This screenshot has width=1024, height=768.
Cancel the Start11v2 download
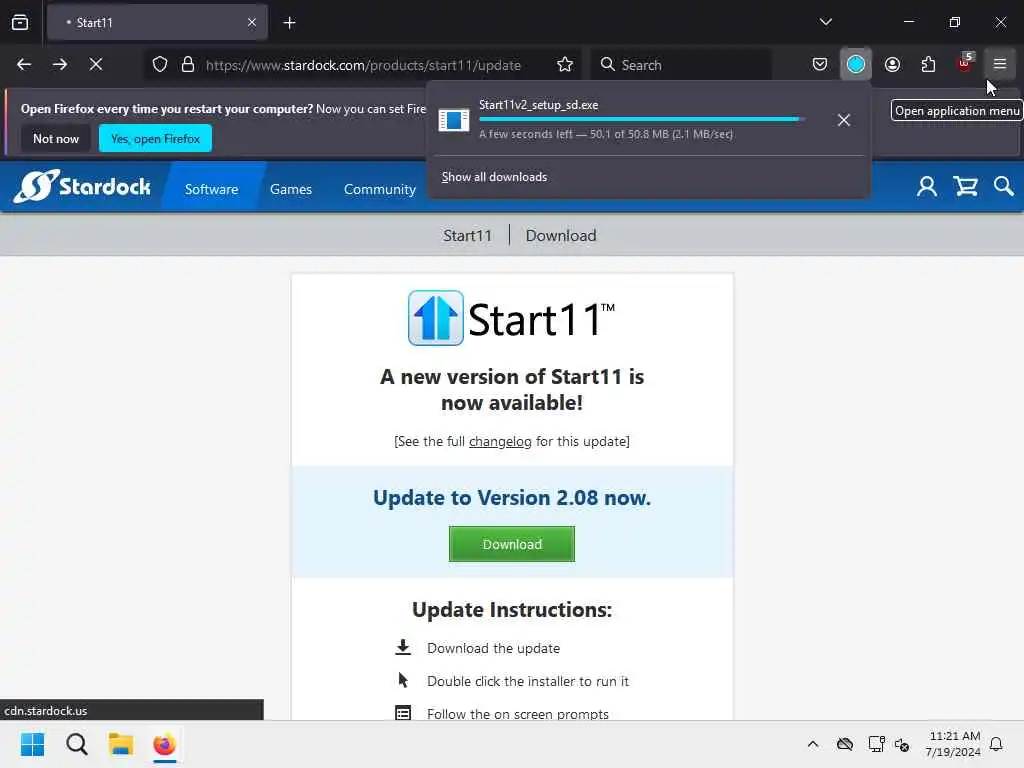tap(844, 120)
